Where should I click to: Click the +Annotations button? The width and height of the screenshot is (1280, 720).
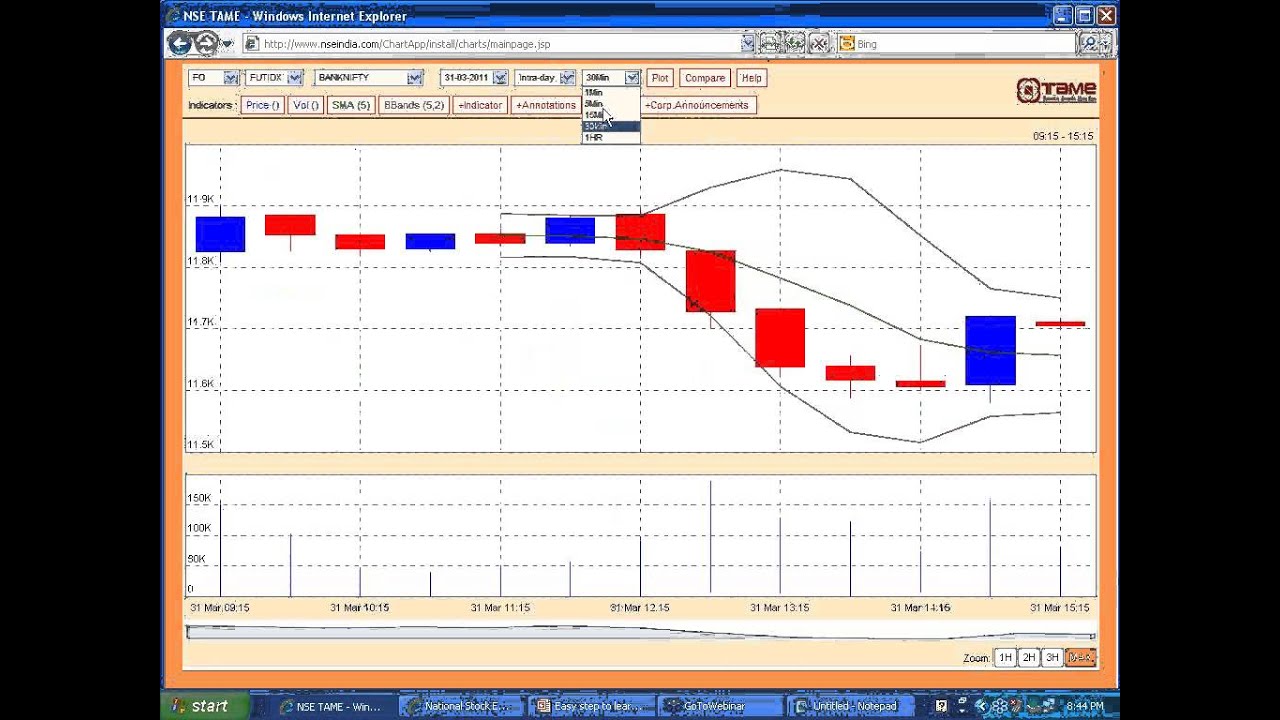pyautogui.click(x=545, y=105)
